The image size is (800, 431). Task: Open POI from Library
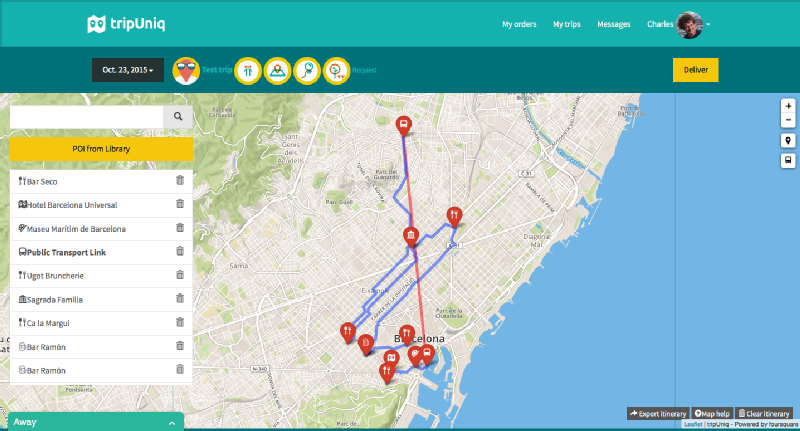pos(101,149)
